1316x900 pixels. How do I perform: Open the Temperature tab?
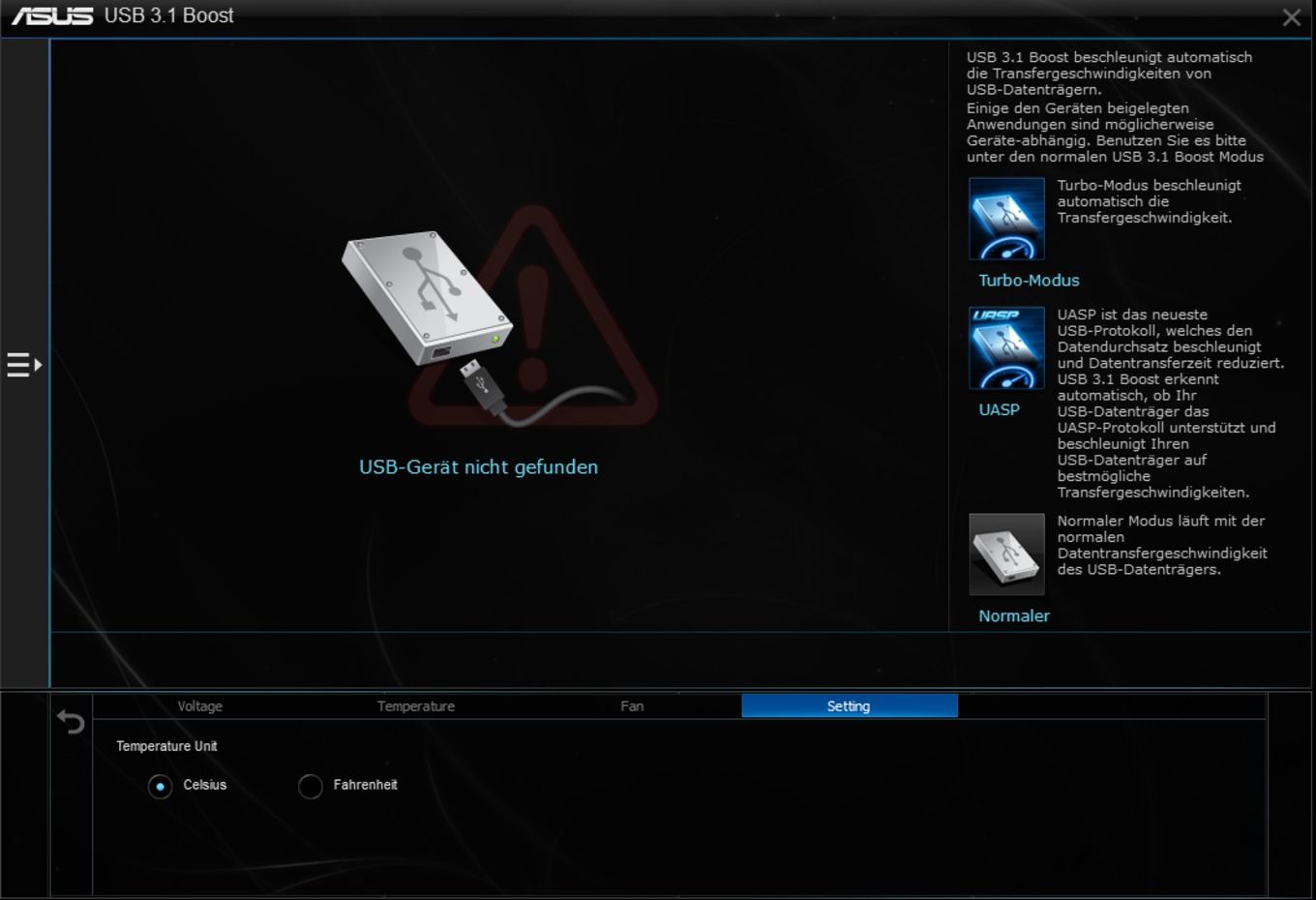416,706
